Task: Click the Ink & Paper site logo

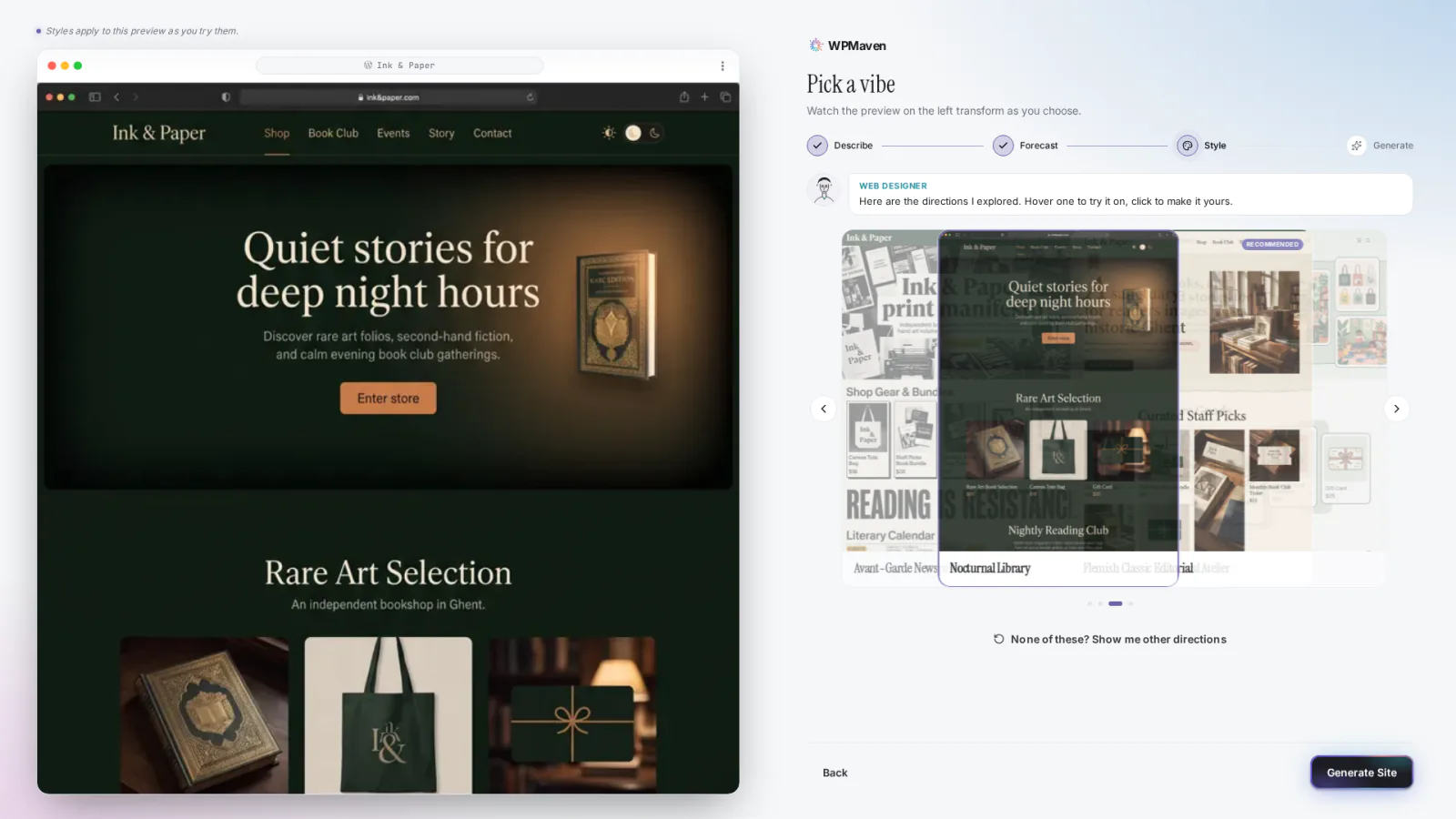Action: tap(158, 133)
